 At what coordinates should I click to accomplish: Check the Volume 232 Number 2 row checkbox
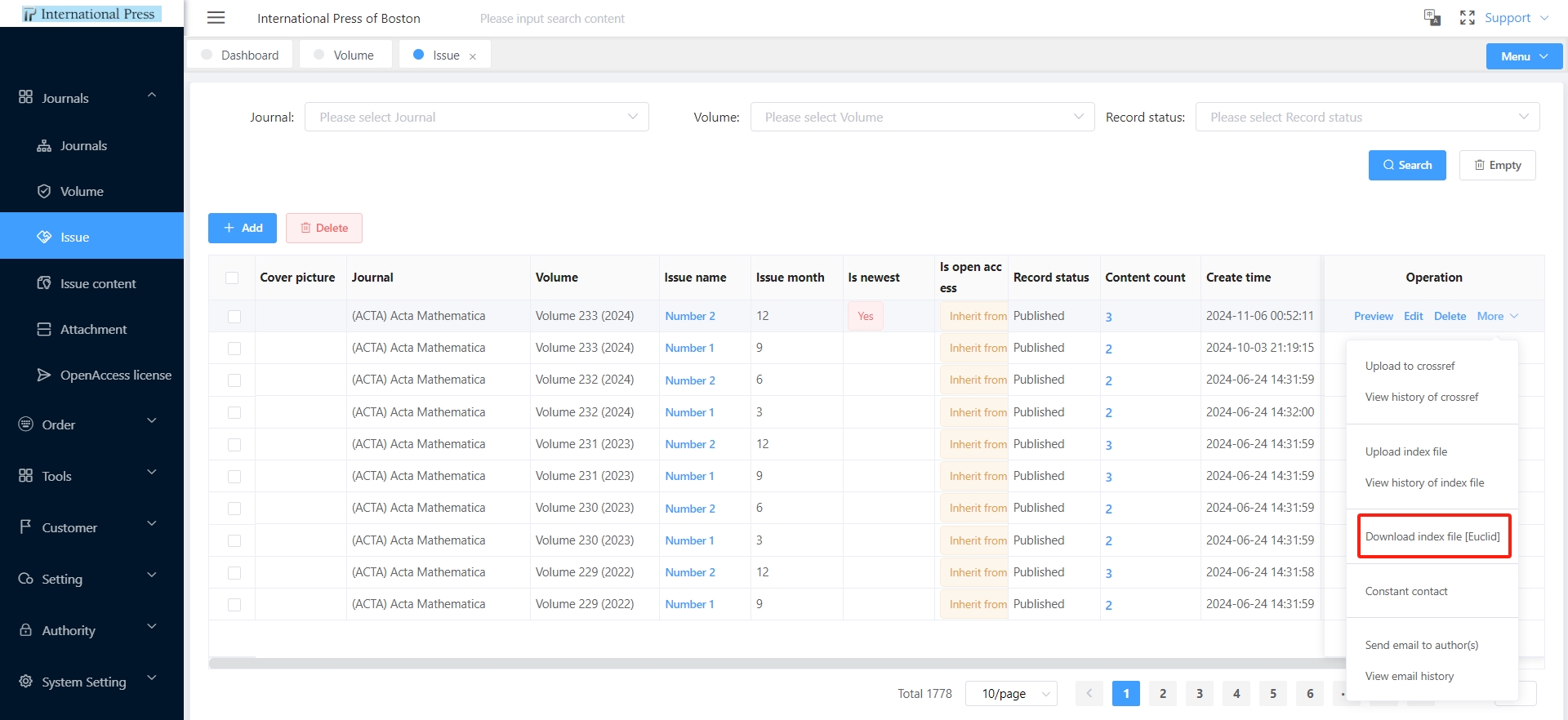coord(234,380)
